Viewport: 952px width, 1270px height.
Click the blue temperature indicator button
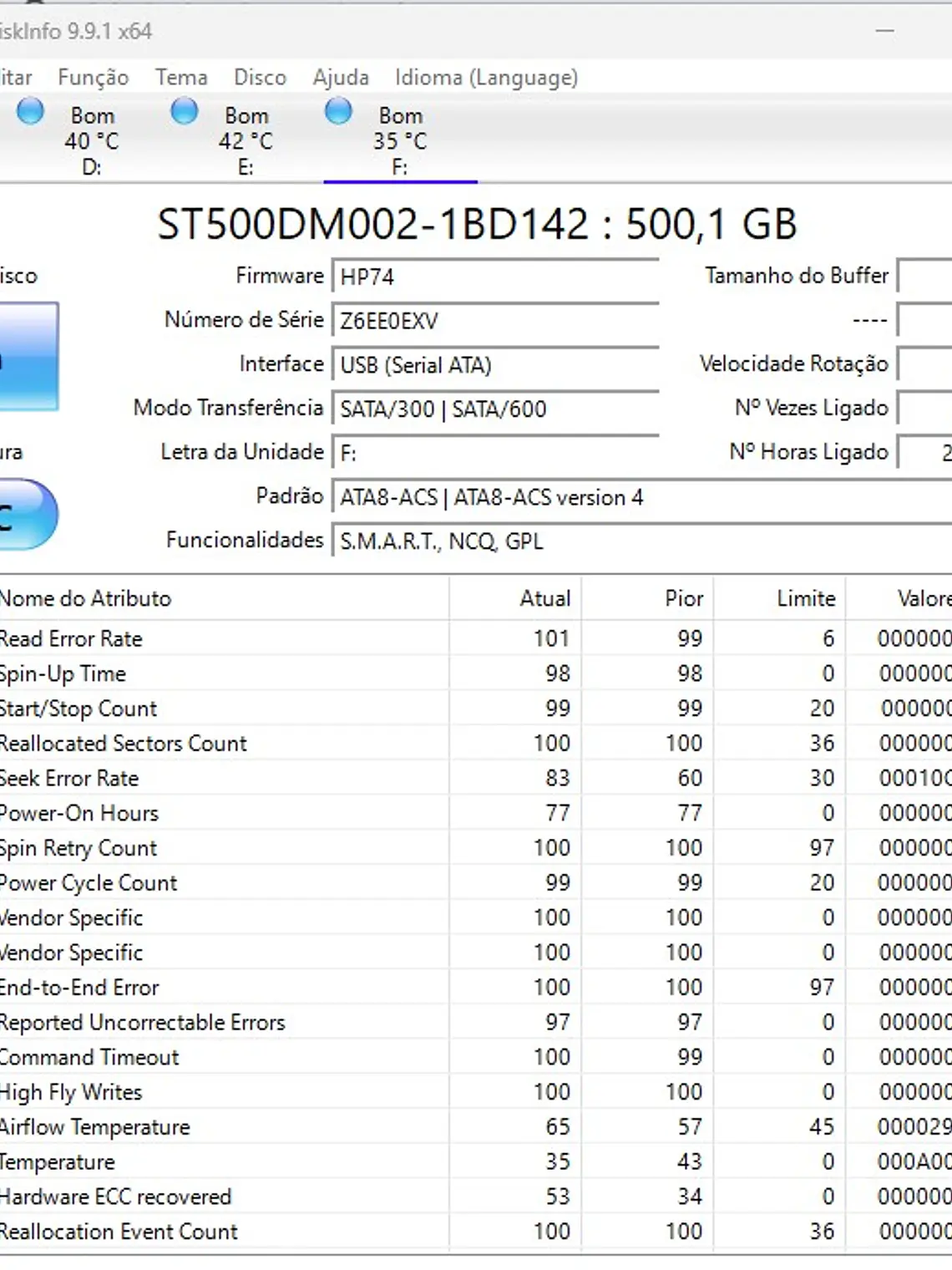coord(28,514)
